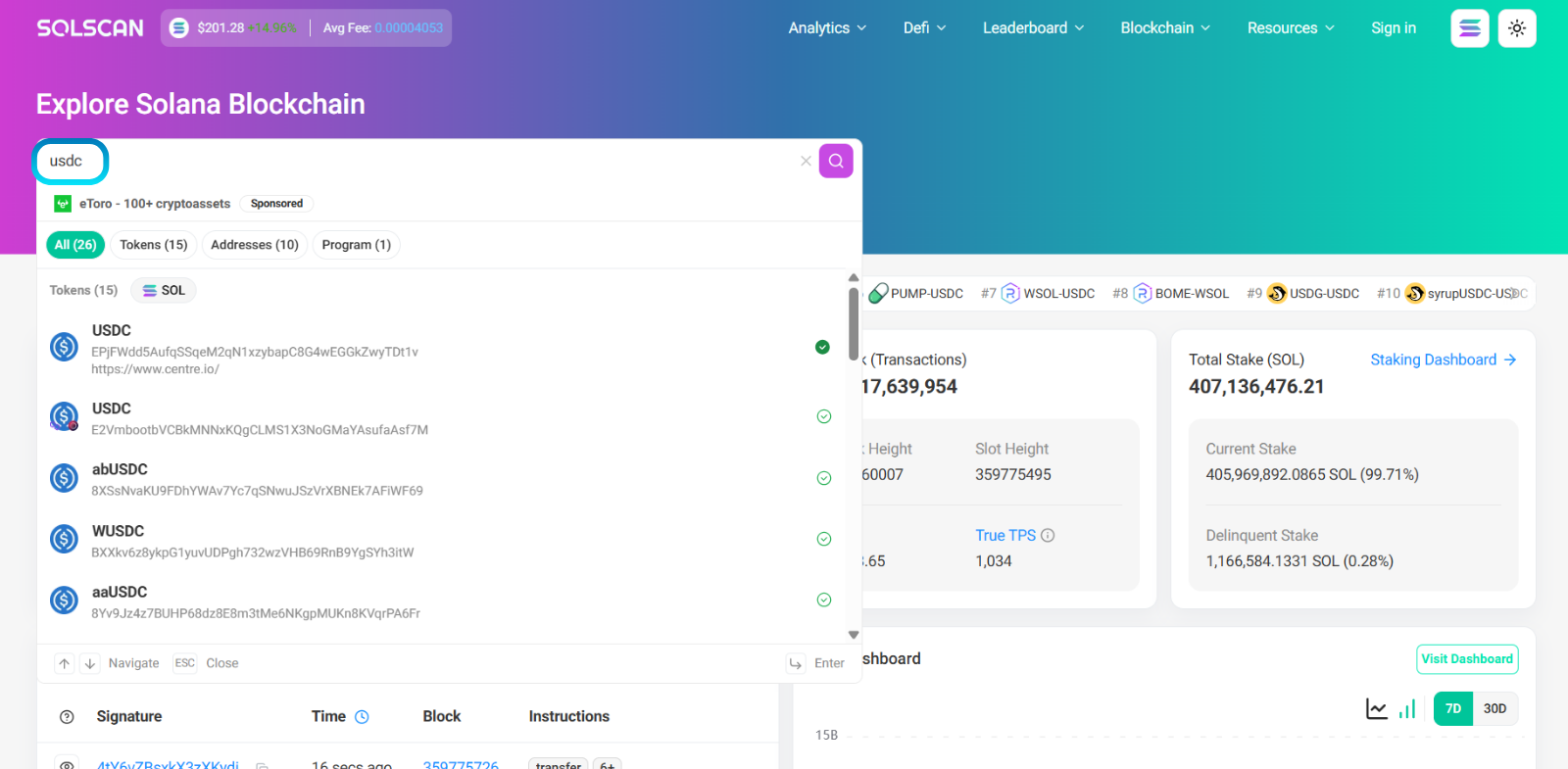Click verified badge on aaUSDC row
Viewport: 1568px width, 769px height.
coord(824,600)
